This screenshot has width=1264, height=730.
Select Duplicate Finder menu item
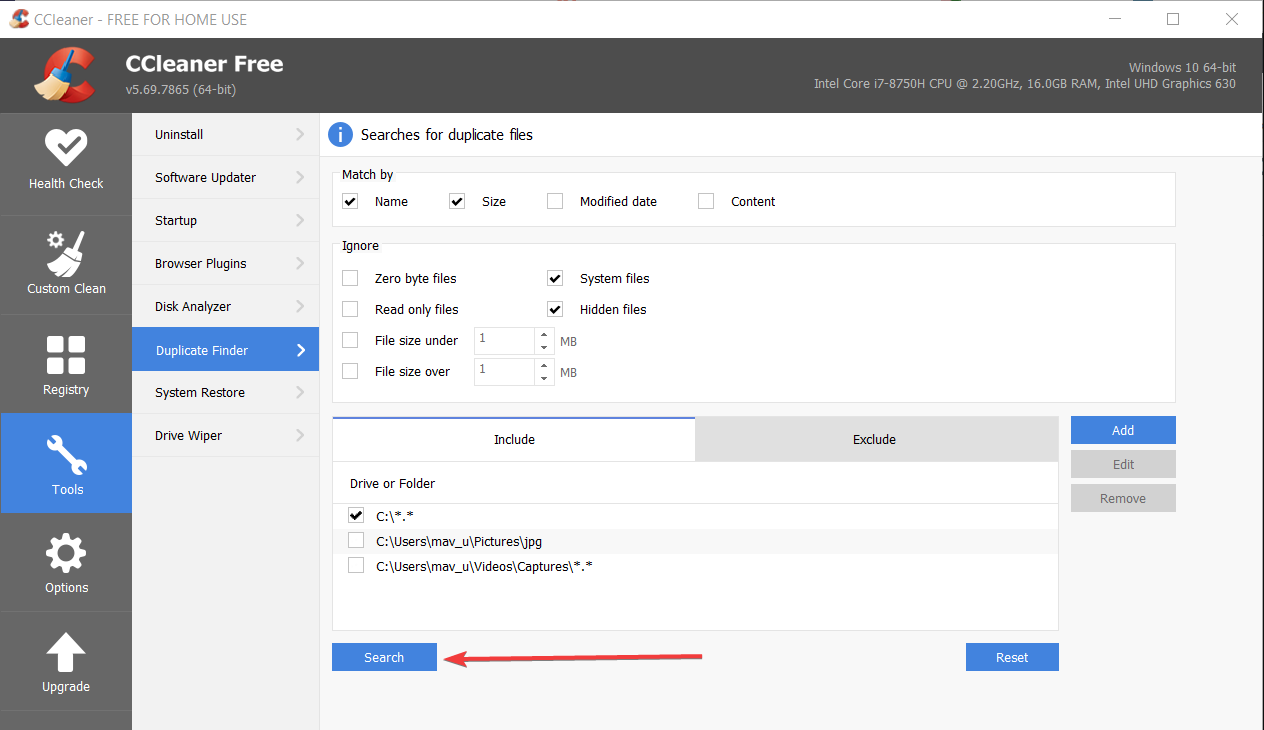225,350
